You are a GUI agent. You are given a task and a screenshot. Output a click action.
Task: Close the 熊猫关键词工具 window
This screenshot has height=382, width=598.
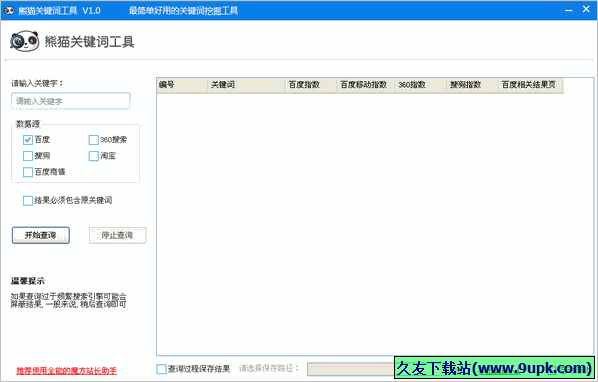coord(586,10)
